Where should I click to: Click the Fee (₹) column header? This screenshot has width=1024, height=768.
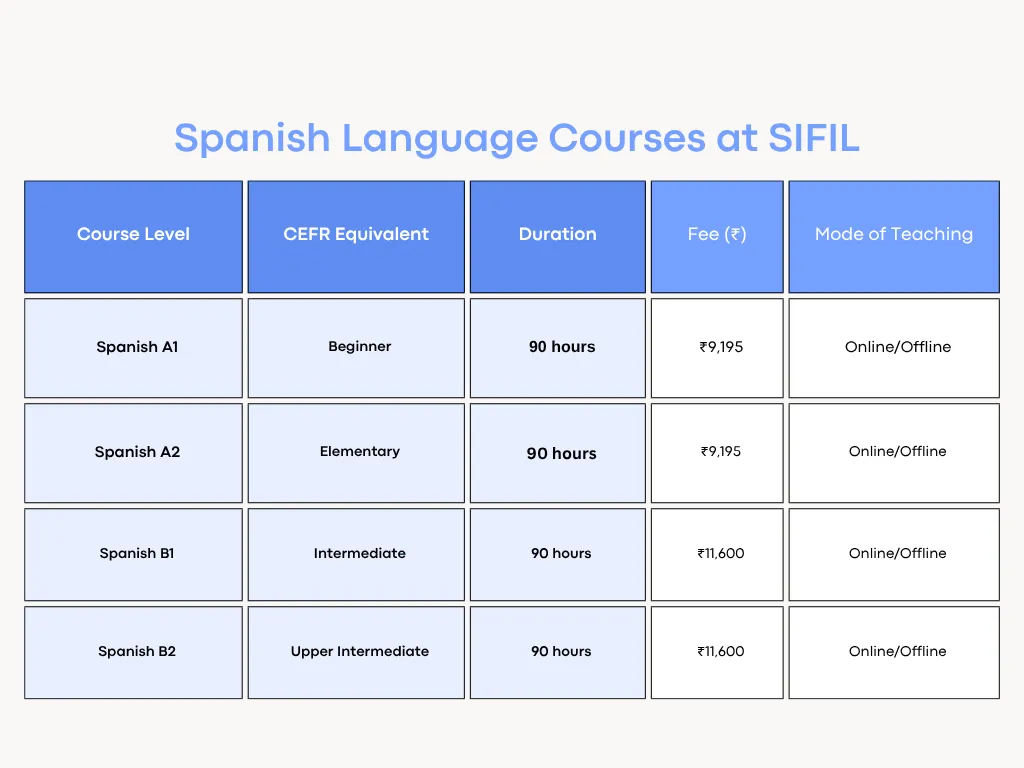click(716, 235)
